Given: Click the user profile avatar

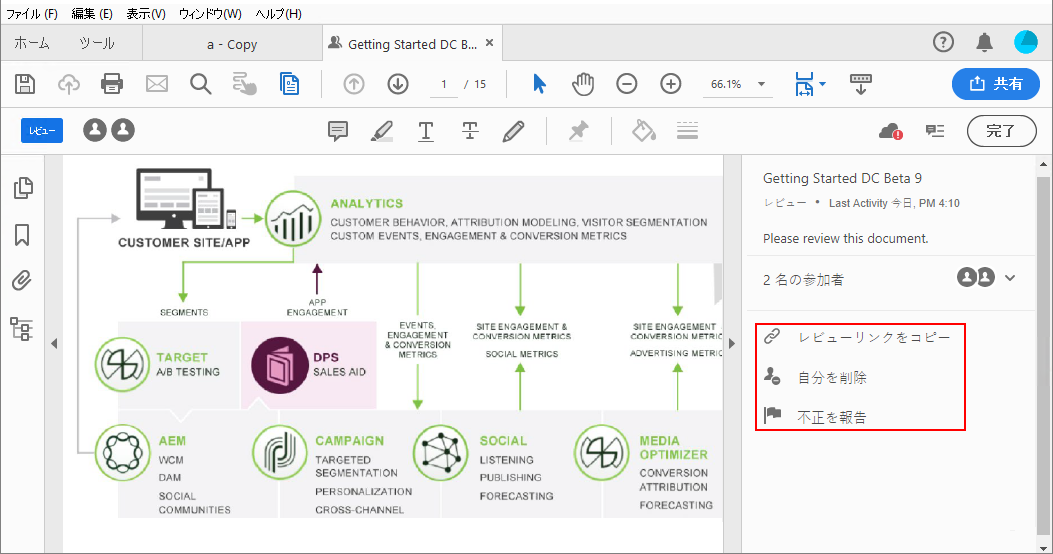Looking at the screenshot, I should tap(1025, 42).
